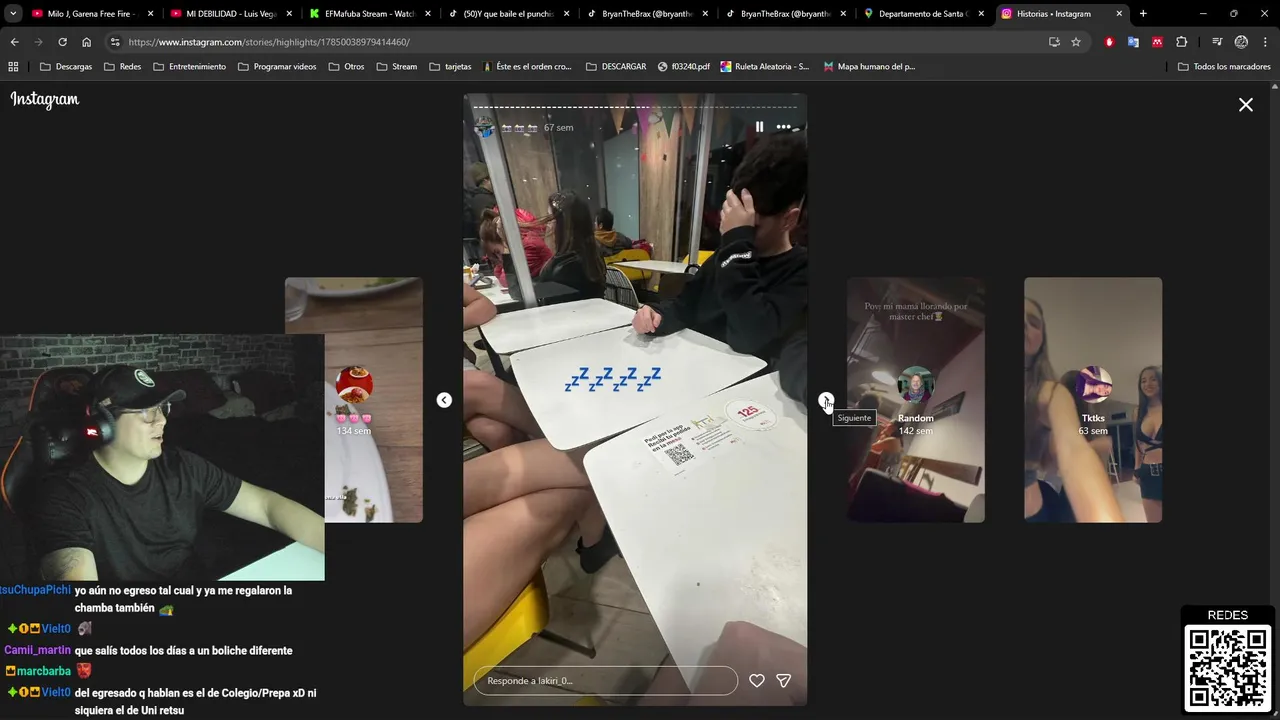This screenshot has height=720, width=1280.
Task: Expand the tab search dropdown
Action: pos(13,14)
